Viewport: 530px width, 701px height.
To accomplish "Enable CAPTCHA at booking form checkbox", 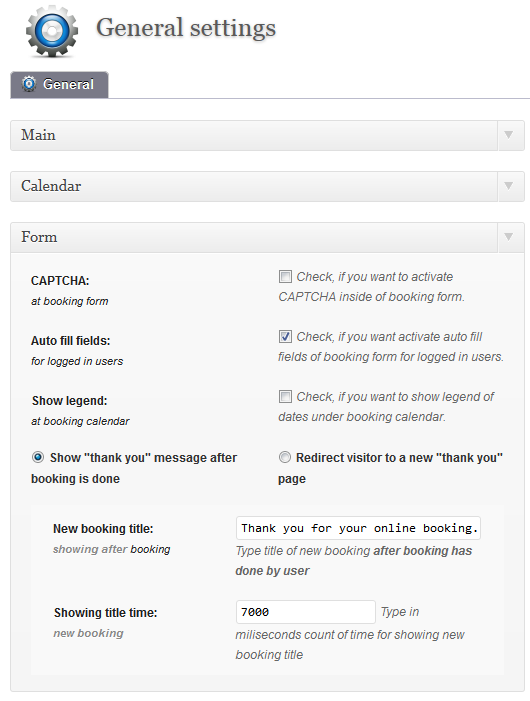I will pos(285,276).
